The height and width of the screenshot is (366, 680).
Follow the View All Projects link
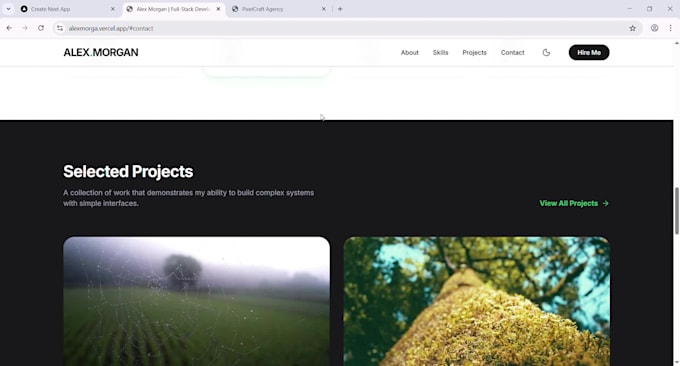574,203
